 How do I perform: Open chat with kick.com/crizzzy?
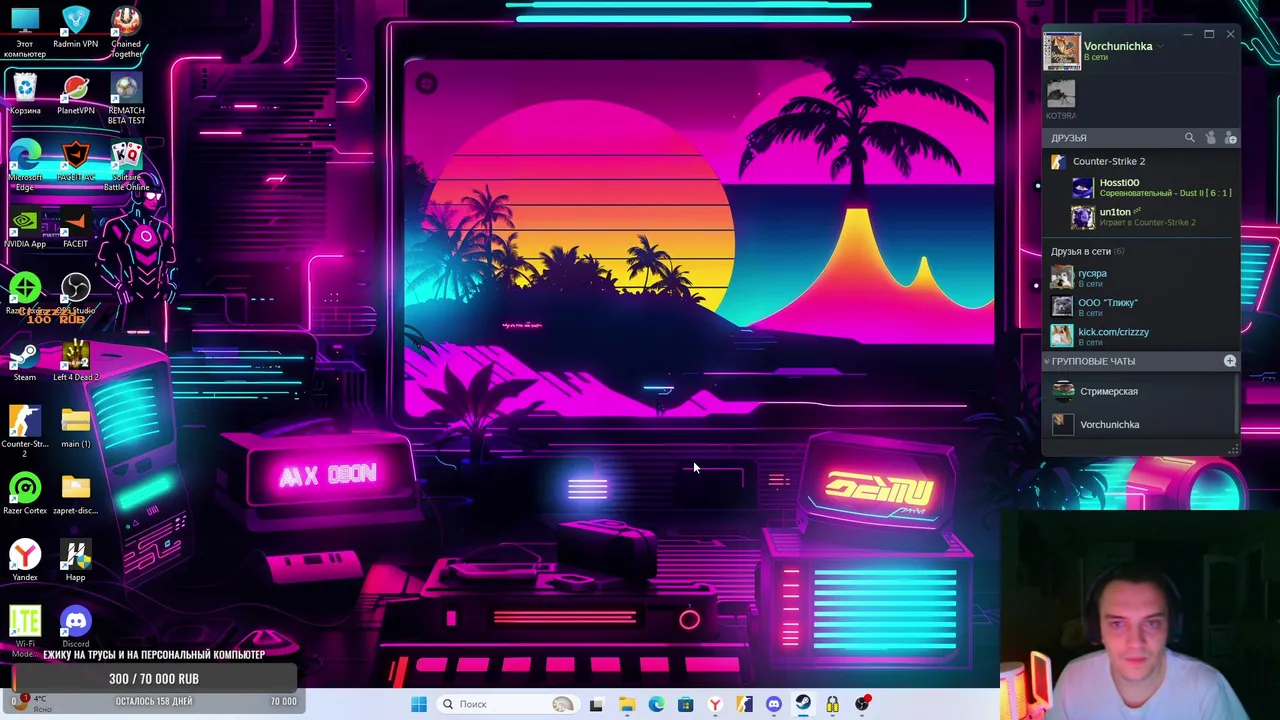[x=1141, y=336]
